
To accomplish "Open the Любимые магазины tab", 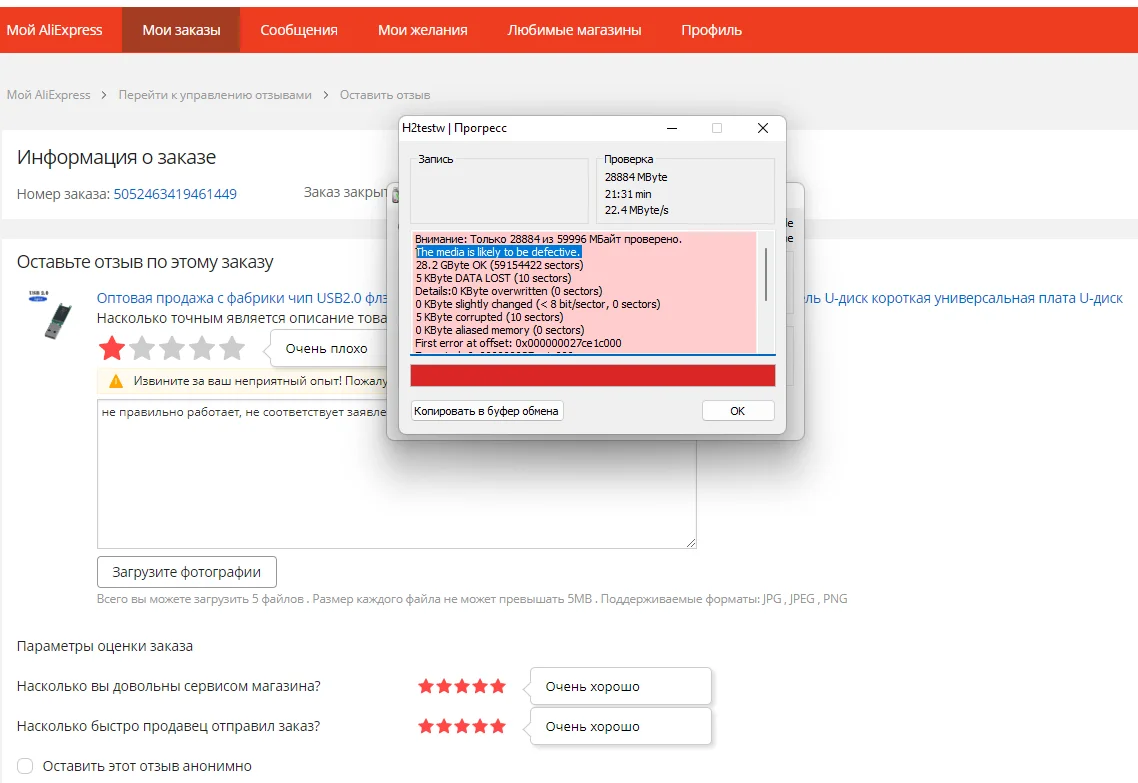I will 574,30.
